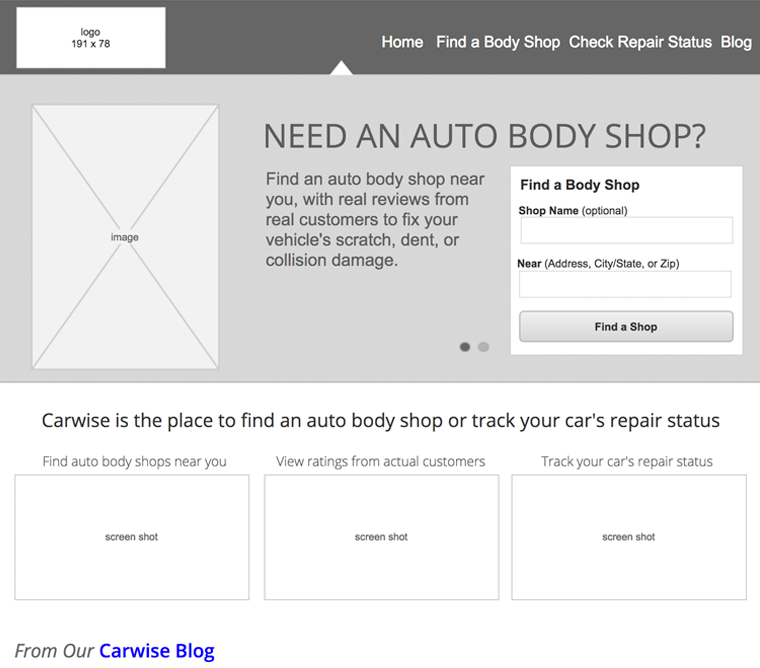Image resolution: width=760 pixels, height=668 pixels.
Task: Open Check Repair Status page
Action: pos(640,42)
